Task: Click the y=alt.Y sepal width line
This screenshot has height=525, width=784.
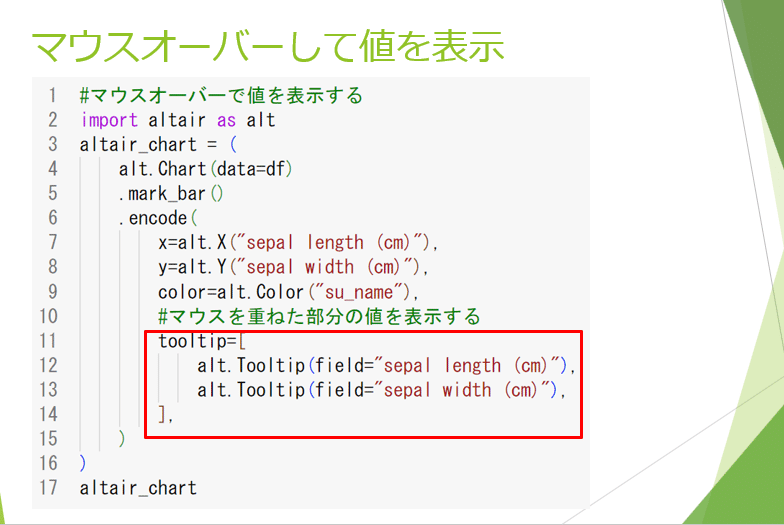Action: 293,267
